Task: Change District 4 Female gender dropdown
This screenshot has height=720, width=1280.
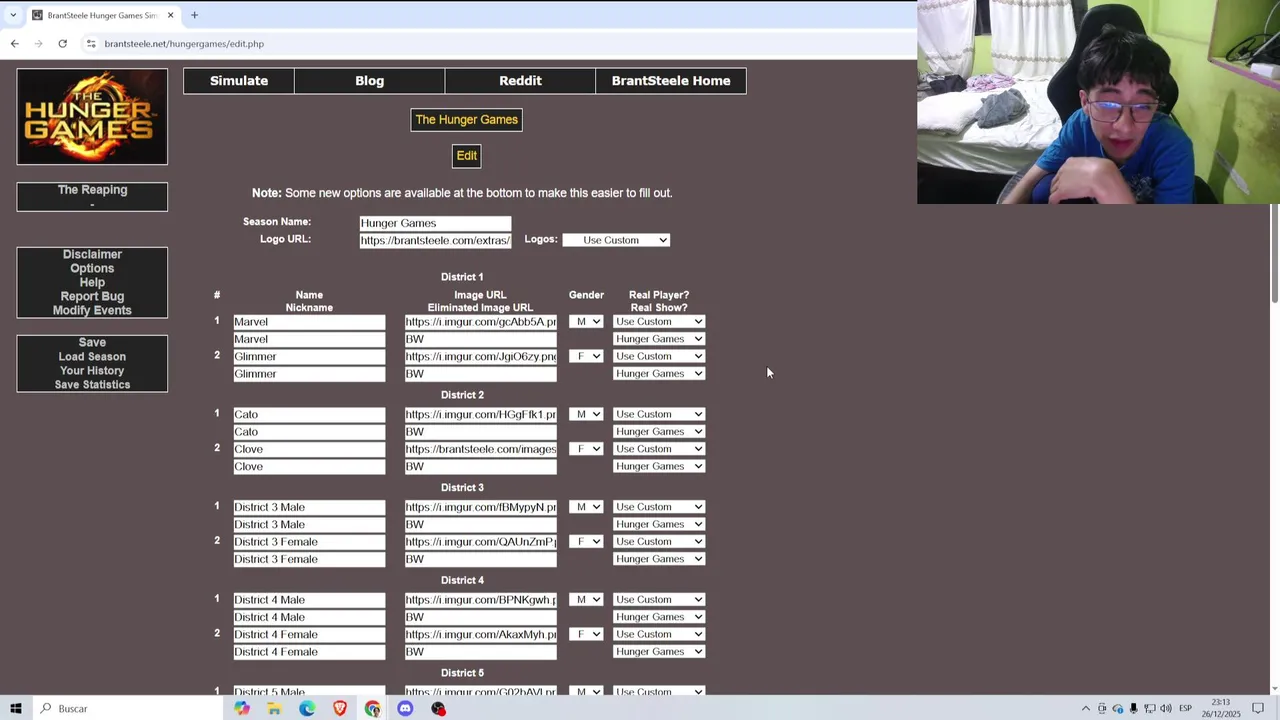Action: [x=586, y=635]
